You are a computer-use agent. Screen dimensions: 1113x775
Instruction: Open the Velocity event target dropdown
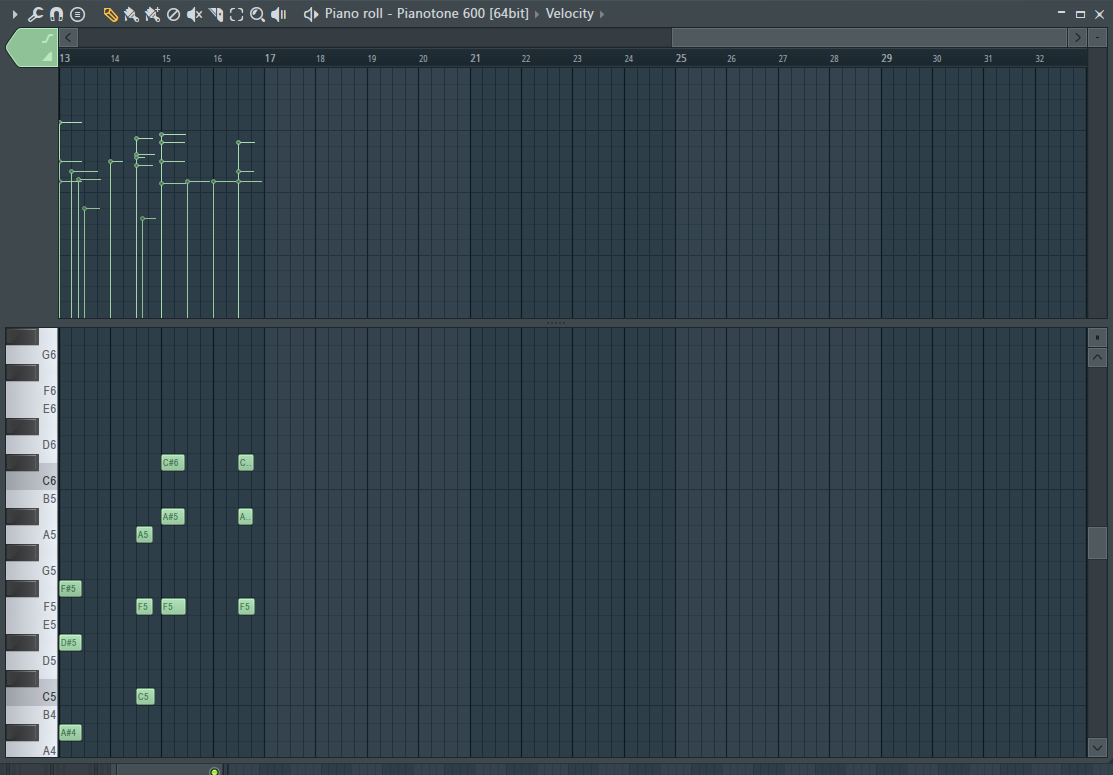(569, 13)
